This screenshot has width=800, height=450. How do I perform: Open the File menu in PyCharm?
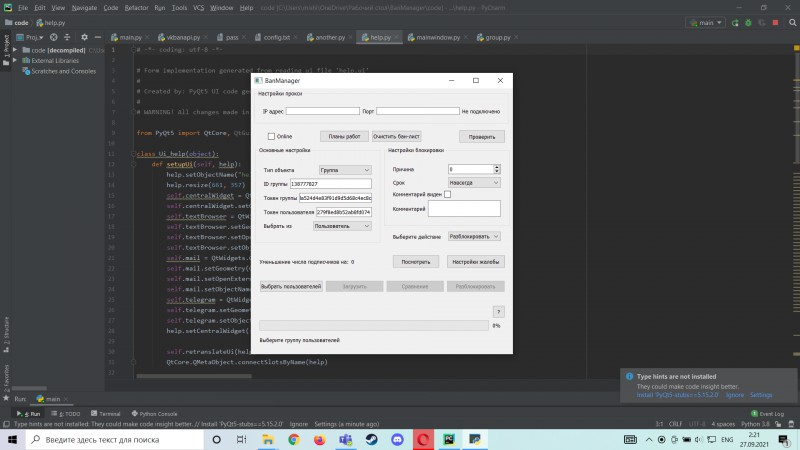[23, 8]
